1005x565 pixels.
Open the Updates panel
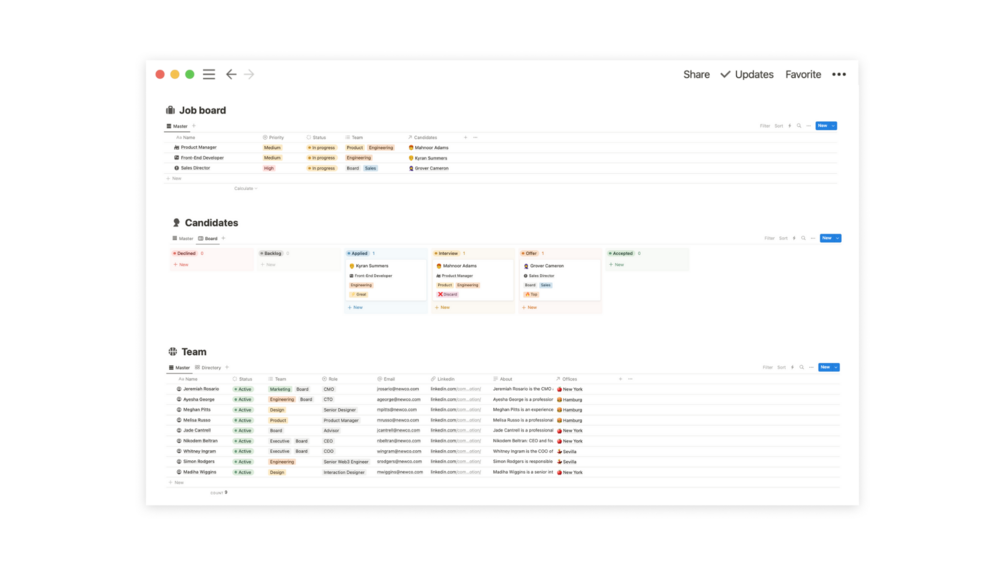point(747,74)
